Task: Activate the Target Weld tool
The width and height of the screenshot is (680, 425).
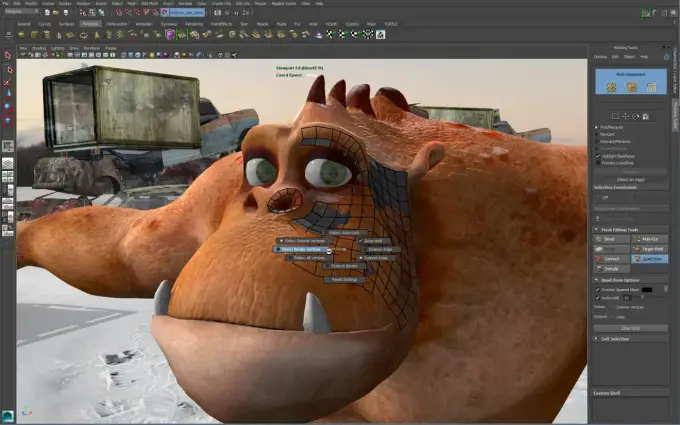Action: (x=649, y=249)
